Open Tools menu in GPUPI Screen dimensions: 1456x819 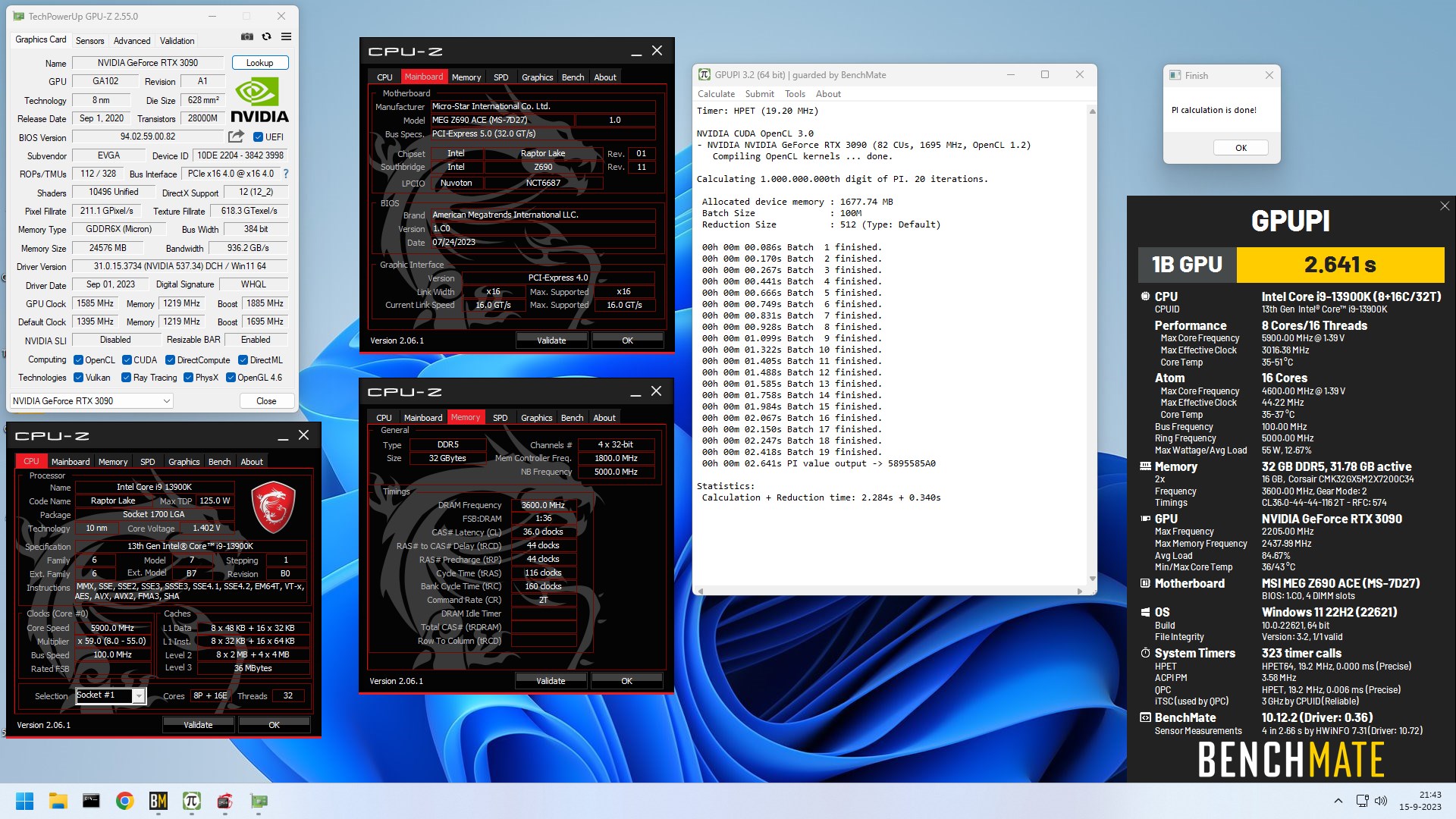(795, 94)
